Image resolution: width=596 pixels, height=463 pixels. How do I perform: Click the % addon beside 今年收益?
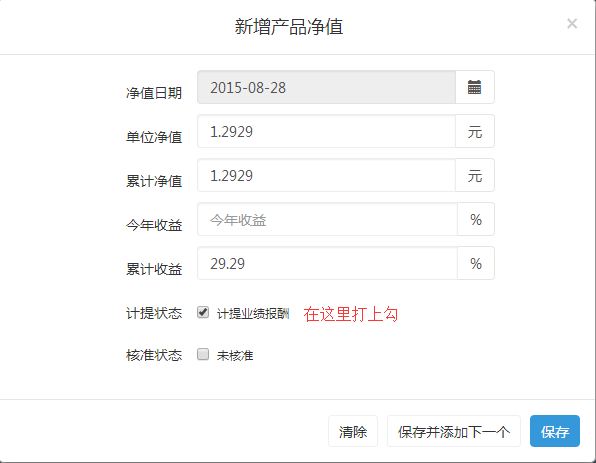point(476,219)
